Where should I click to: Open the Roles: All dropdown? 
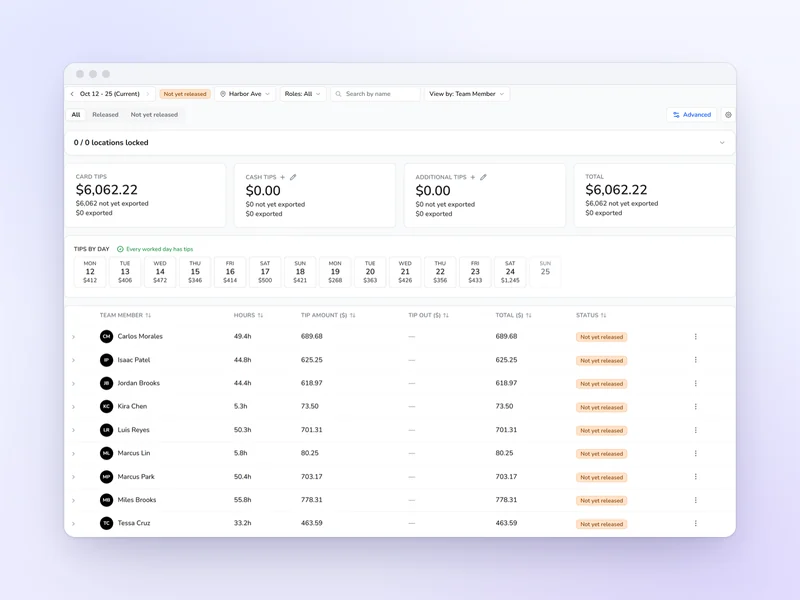[303, 94]
